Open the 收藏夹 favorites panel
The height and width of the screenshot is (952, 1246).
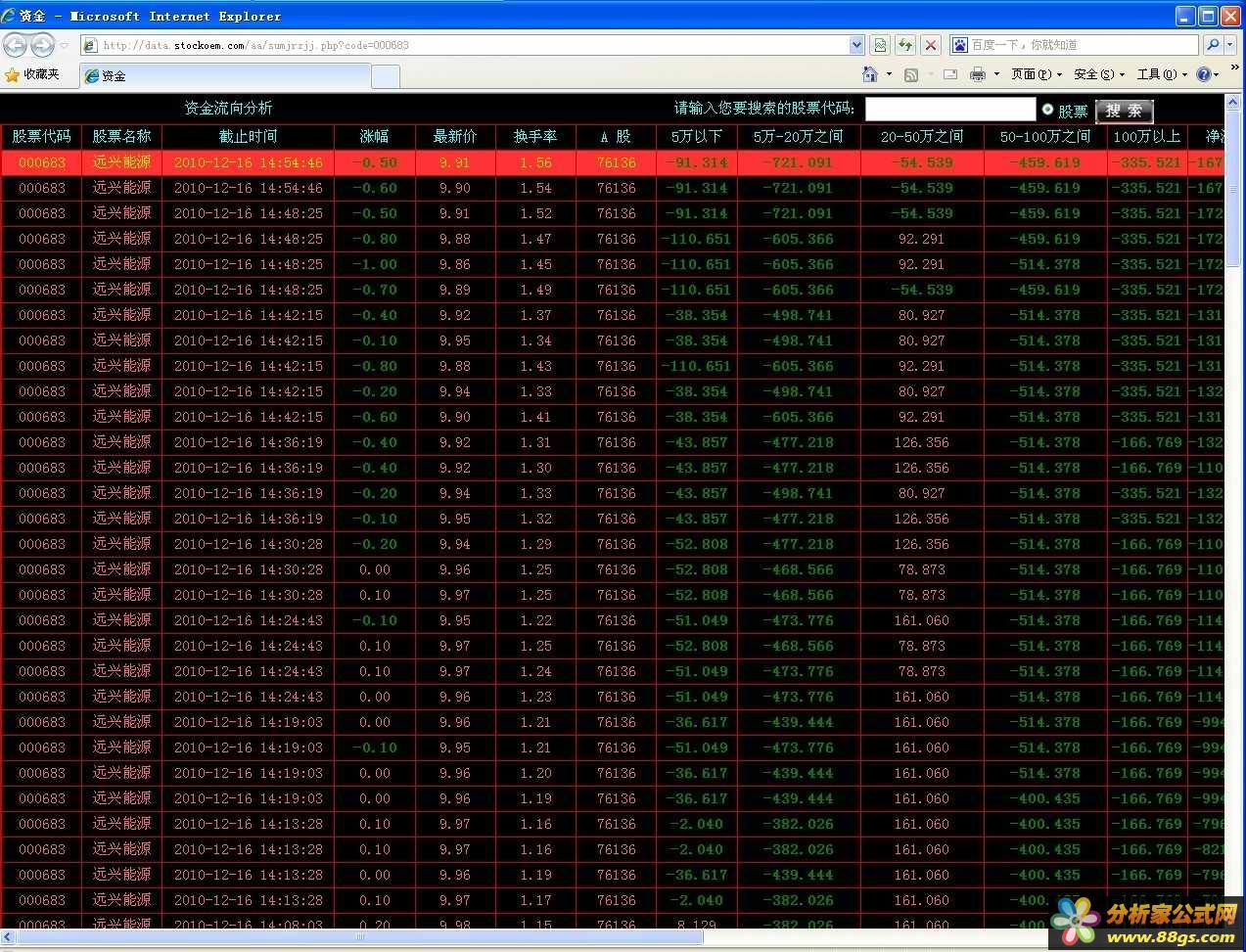pos(32,74)
